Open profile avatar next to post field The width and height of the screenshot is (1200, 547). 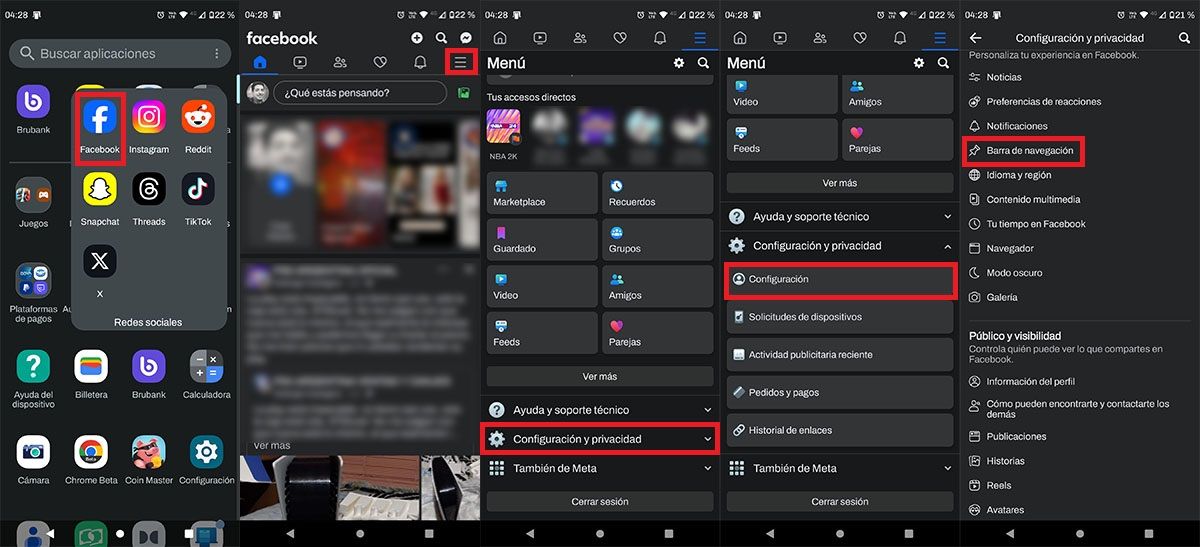[257, 92]
